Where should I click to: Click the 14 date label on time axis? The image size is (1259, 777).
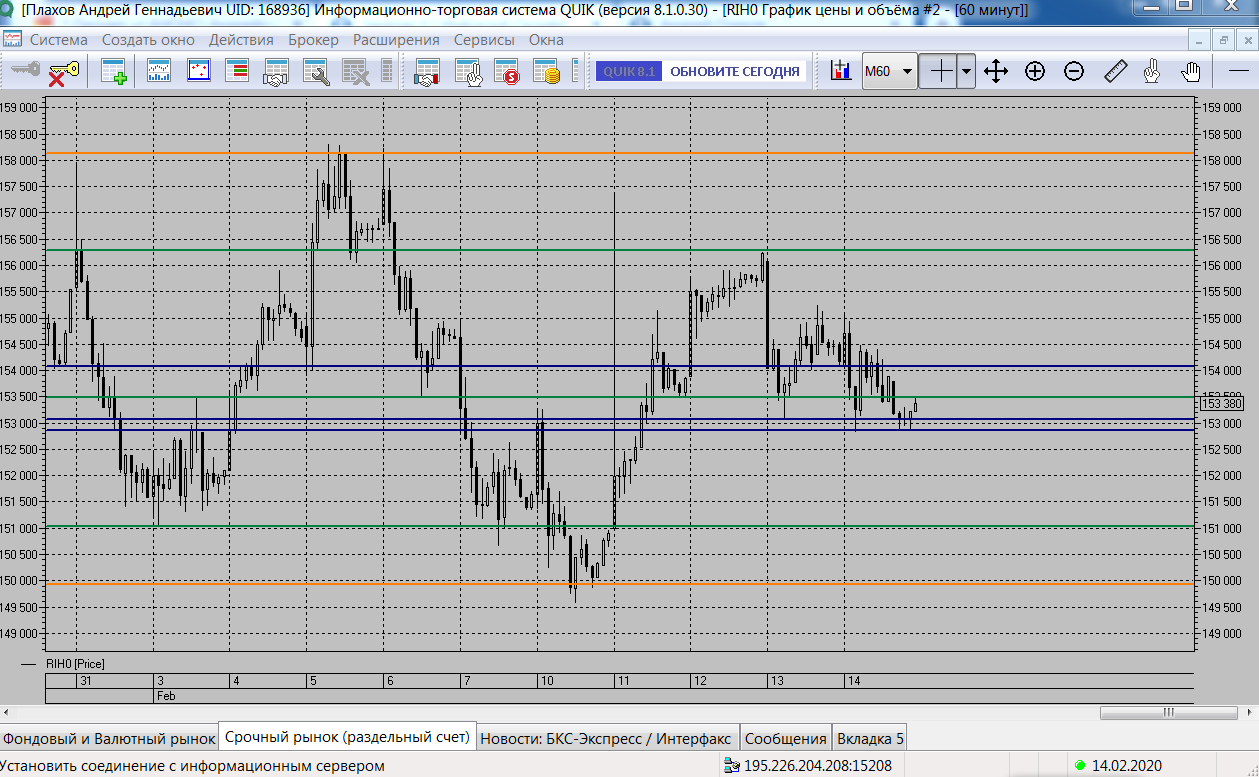pyautogui.click(x=854, y=680)
